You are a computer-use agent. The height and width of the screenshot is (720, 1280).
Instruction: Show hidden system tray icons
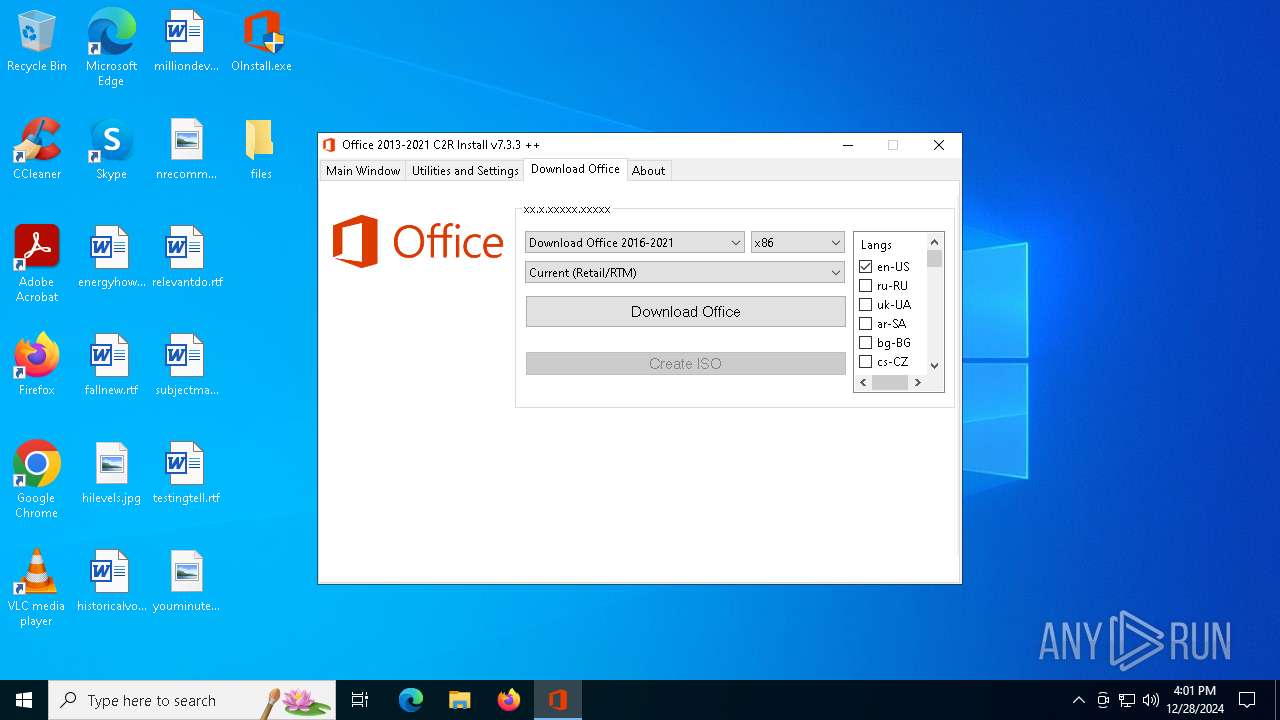pyautogui.click(x=1078, y=700)
